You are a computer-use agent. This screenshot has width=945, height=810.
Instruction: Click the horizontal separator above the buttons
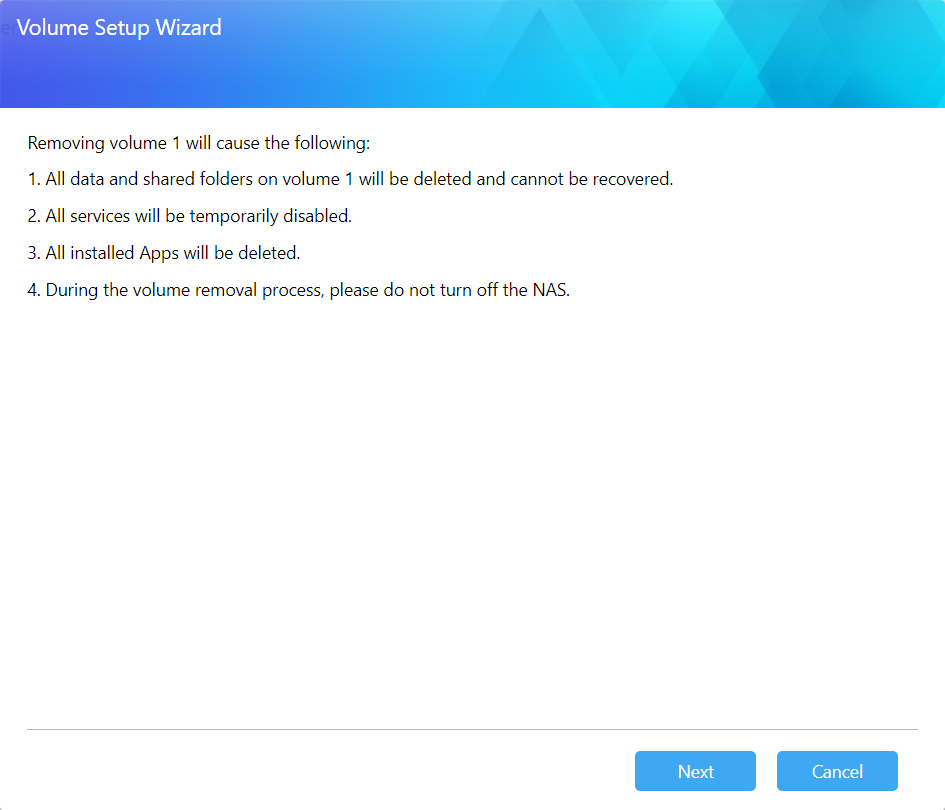[x=472, y=730]
